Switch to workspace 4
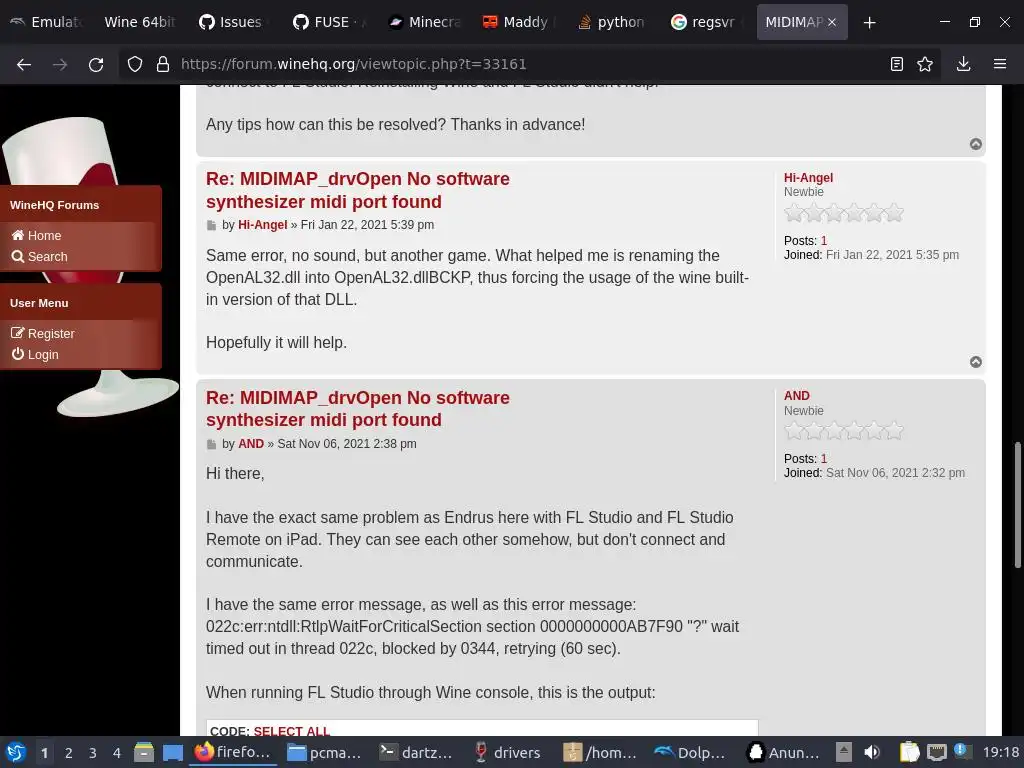1024x768 pixels. (x=117, y=753)
